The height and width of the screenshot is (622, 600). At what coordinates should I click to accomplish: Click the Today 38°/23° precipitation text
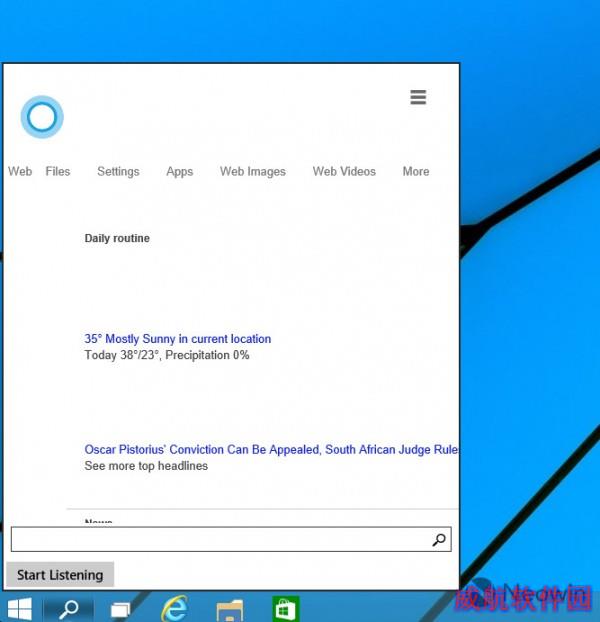(x=167, y=355)
